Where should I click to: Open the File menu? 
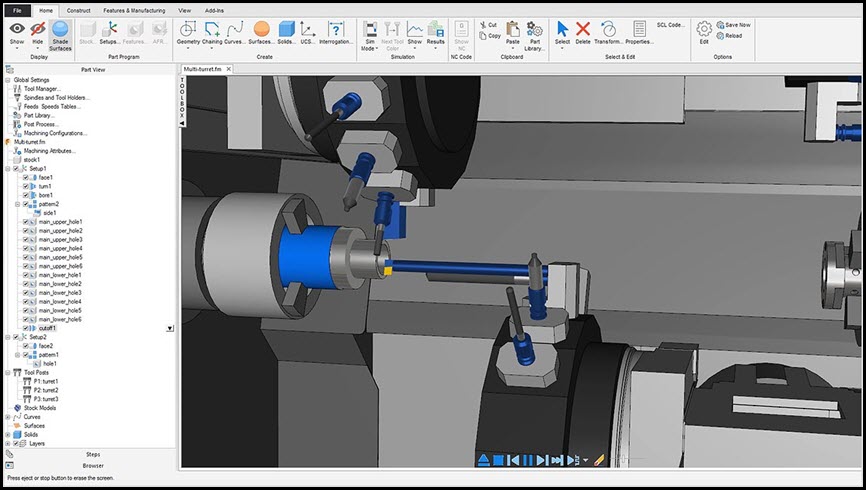[x=17, y=10]
